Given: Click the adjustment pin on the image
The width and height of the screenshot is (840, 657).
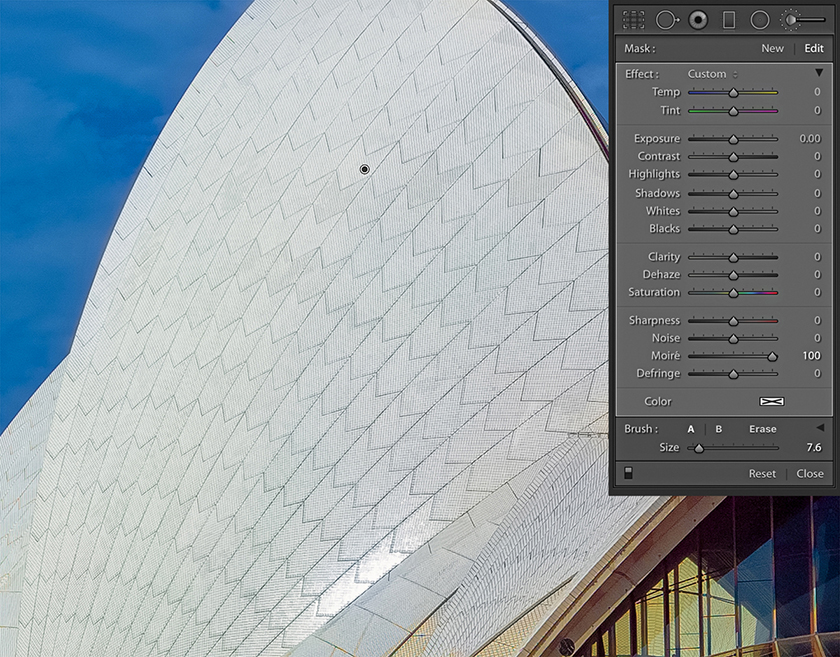Looking at the screenshot, I should pos(365,169).
